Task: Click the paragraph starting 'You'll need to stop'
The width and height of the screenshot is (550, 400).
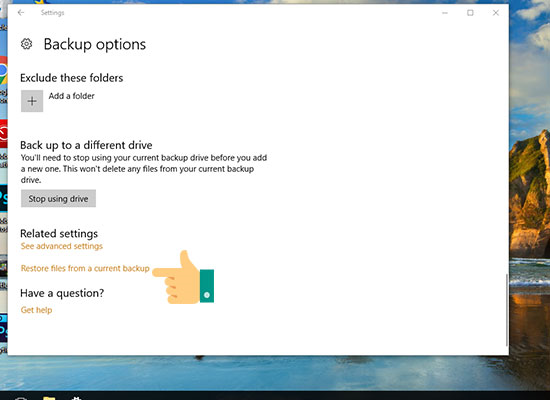Action: (144, 169)
